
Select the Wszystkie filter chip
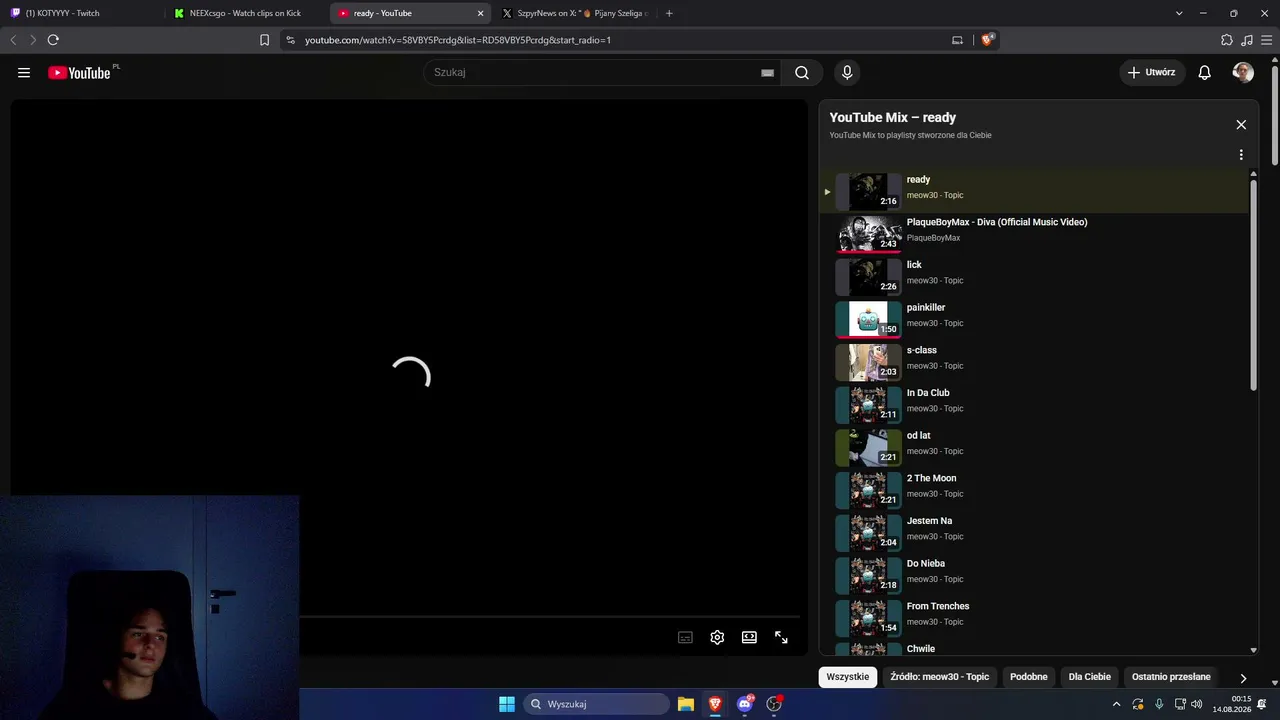848,677
